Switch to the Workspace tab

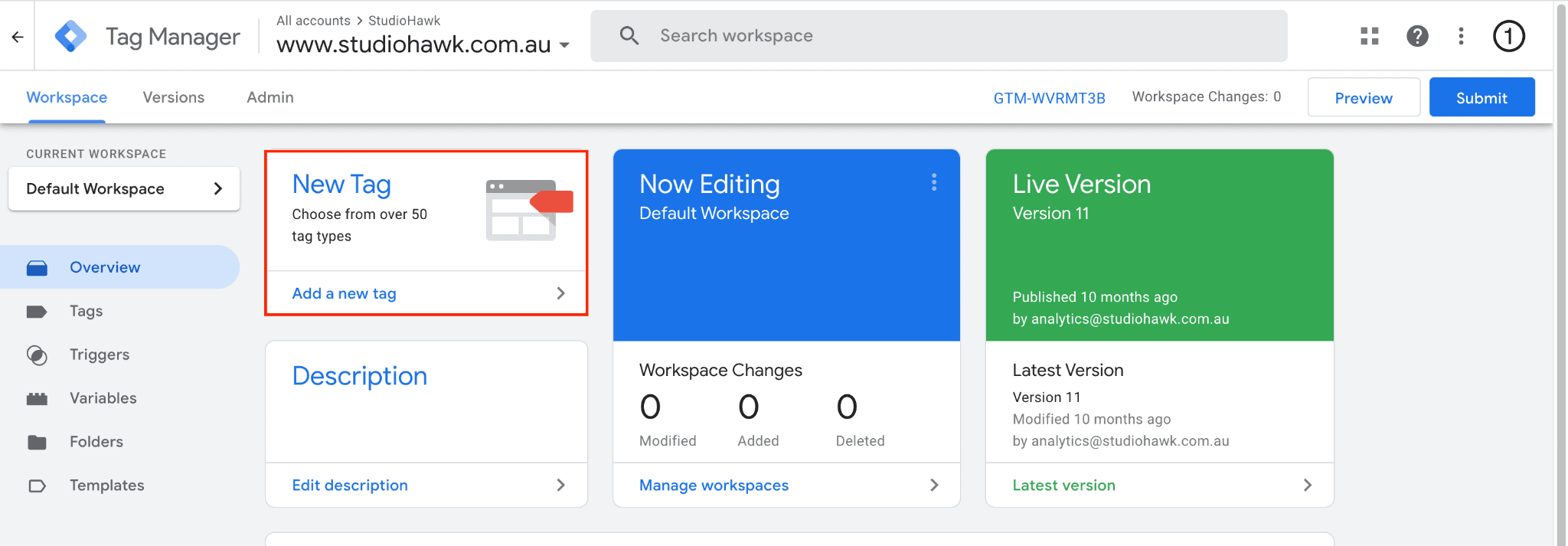67,97
